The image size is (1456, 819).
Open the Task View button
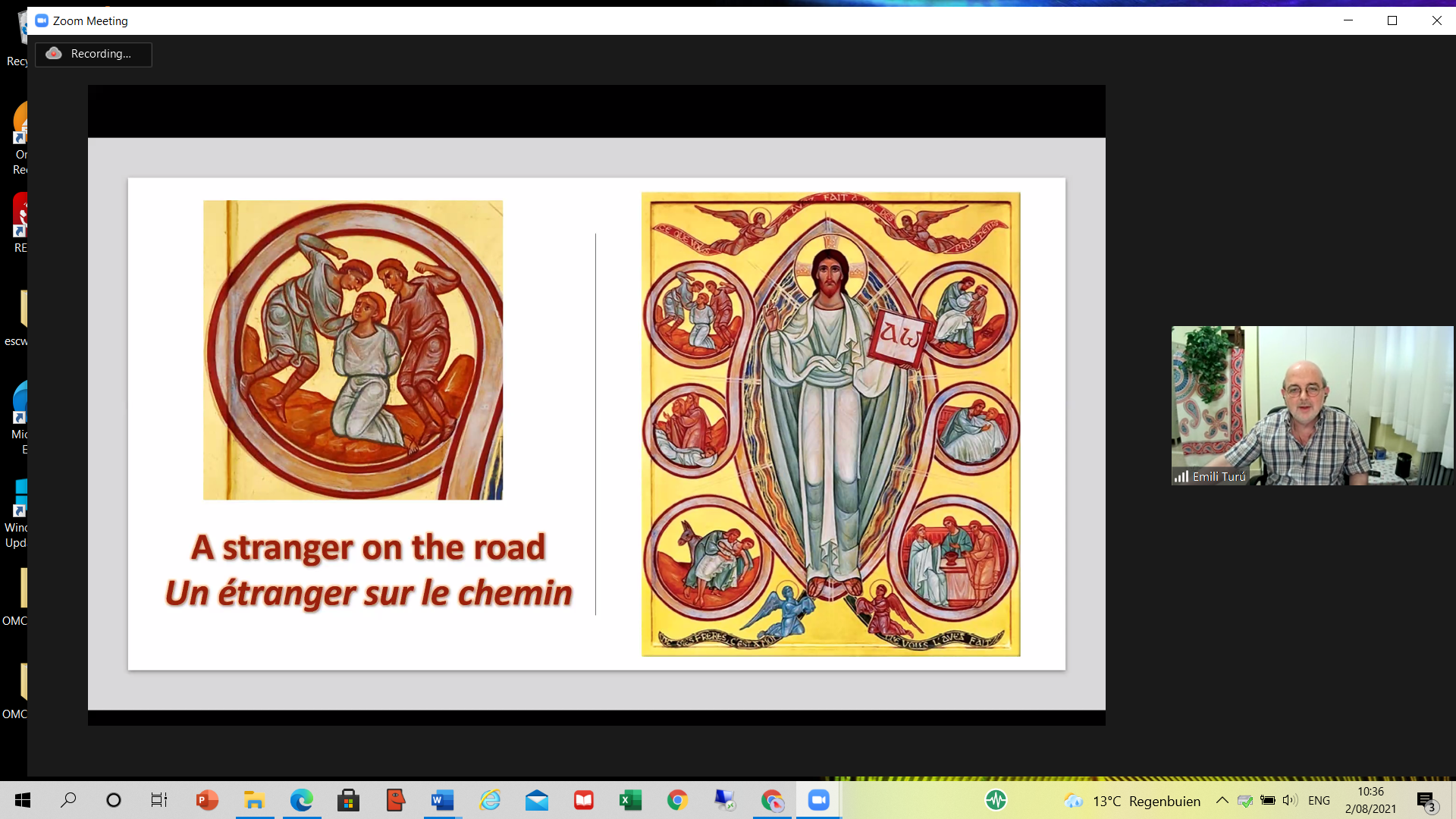[159, 800]
